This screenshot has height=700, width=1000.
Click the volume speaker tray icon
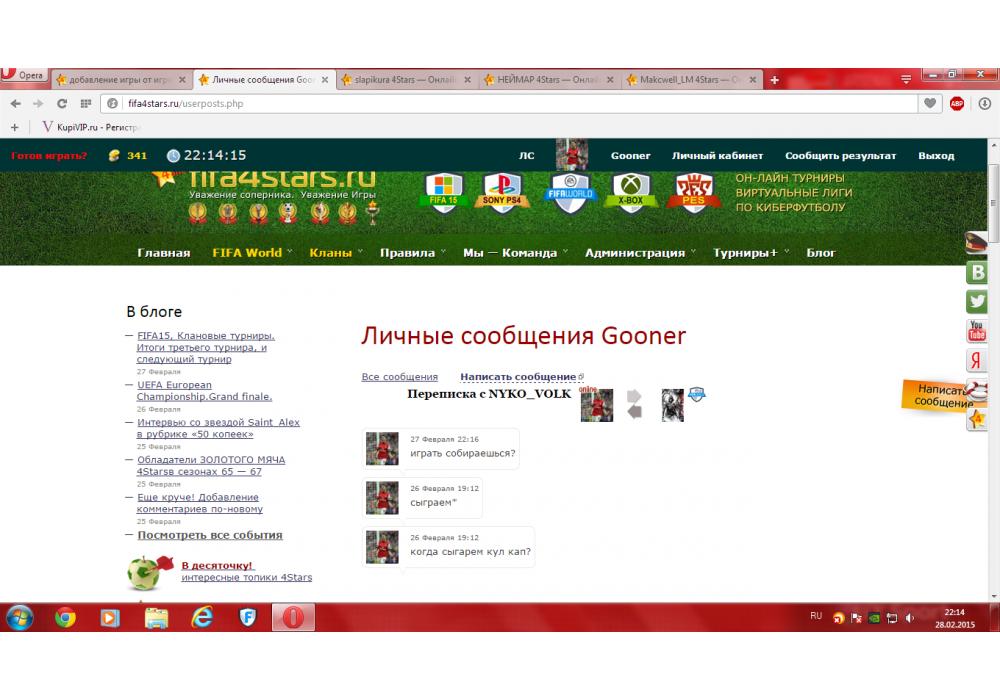[x=909, y=618]
